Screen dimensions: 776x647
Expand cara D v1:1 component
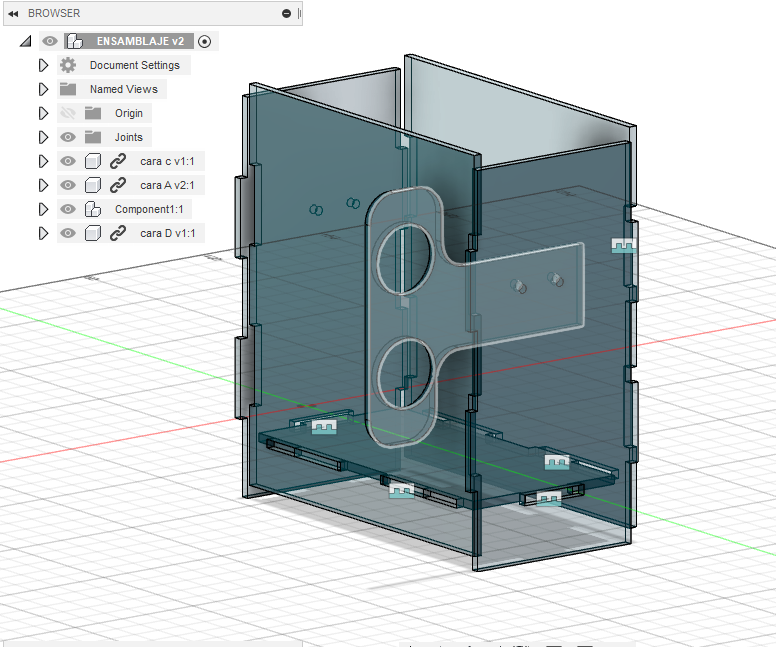[44, 233]
